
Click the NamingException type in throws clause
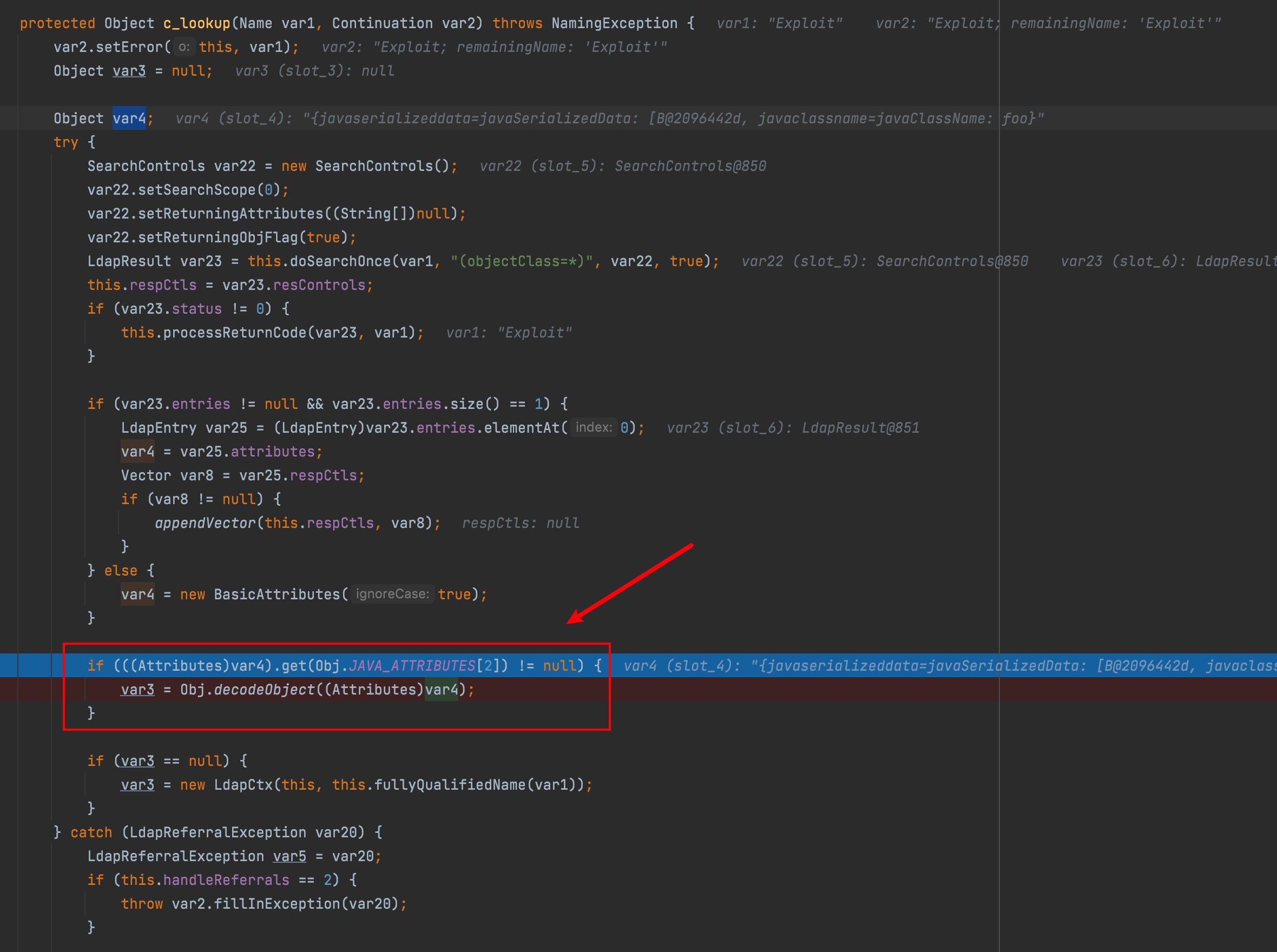click(x=614, y=24)
